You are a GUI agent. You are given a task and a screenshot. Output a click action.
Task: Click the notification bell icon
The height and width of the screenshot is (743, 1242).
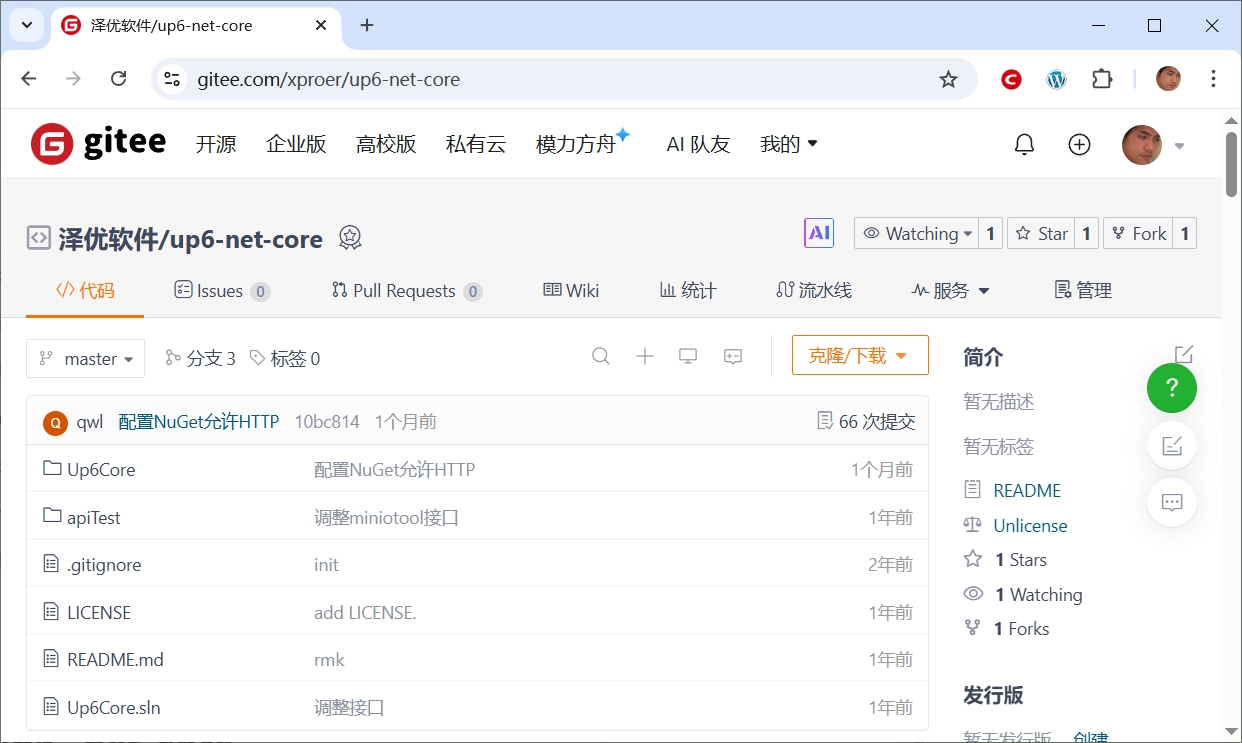coord(1024,145)
